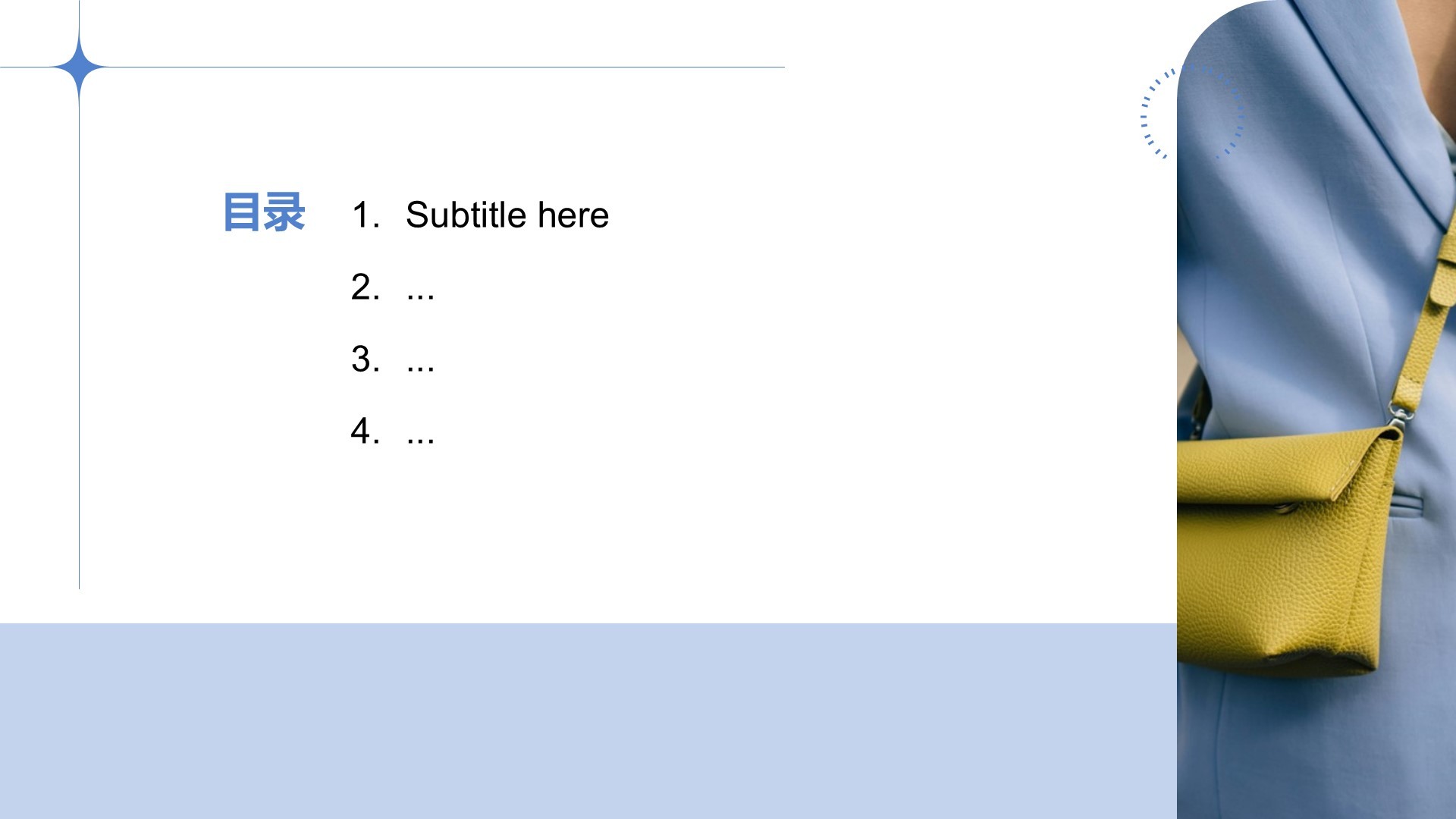Click the word 'here' in first list item
This screenshot has height=819, width=1456.
pos(573,215)
